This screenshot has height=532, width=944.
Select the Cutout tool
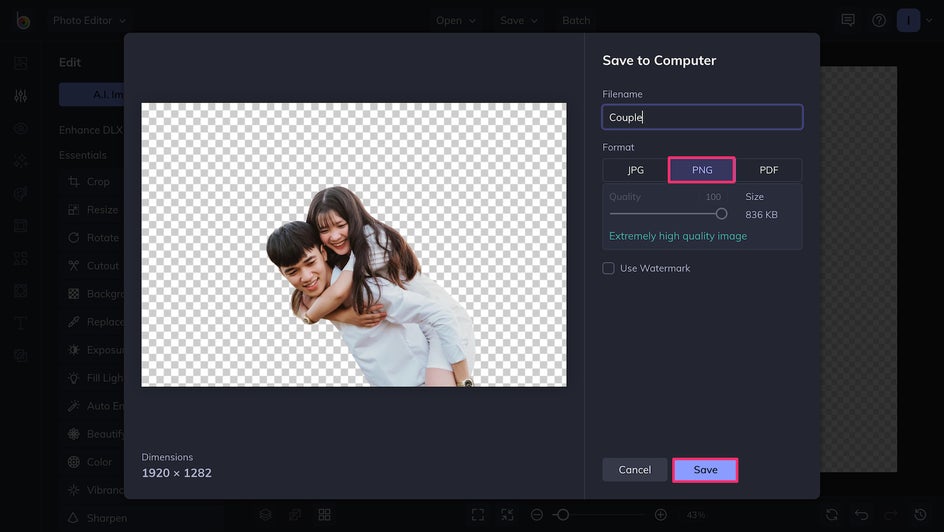click(x=93, y=265)
